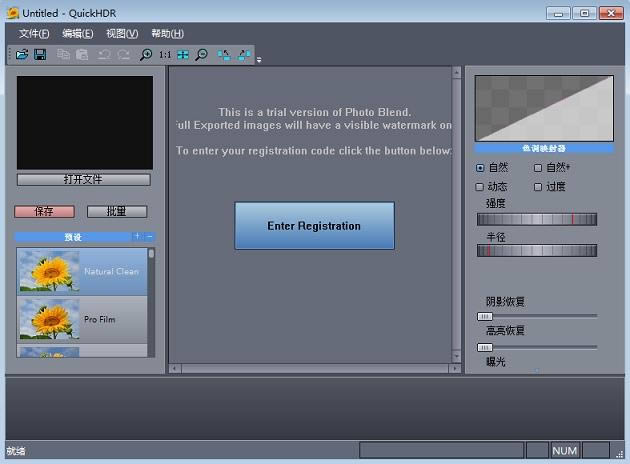This screenshot has height=464, width=630.
Task: Click the preset list vertical scrollbar
Action: click(x=151, y=303)
